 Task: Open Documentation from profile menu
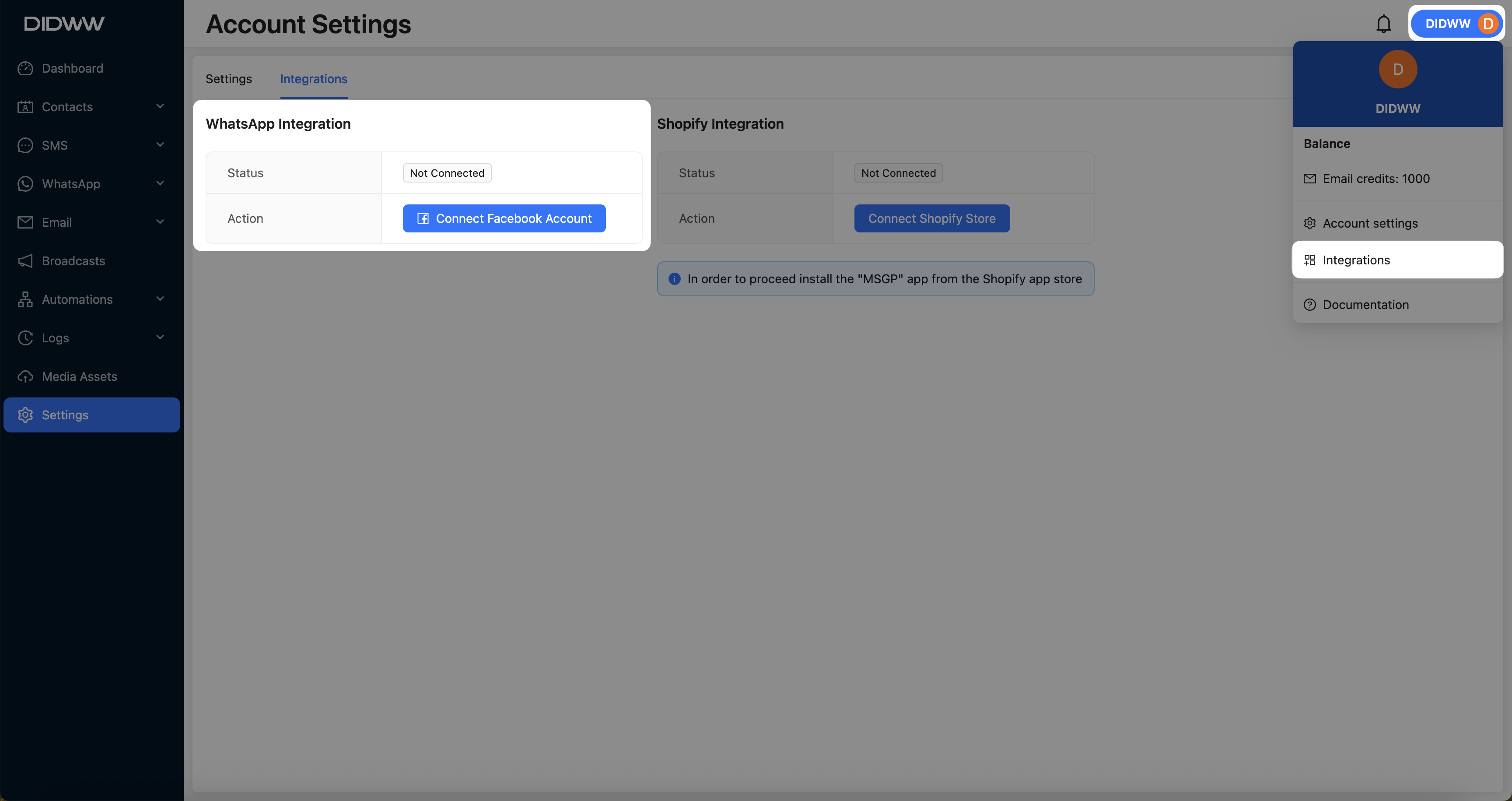(1397, 305)
